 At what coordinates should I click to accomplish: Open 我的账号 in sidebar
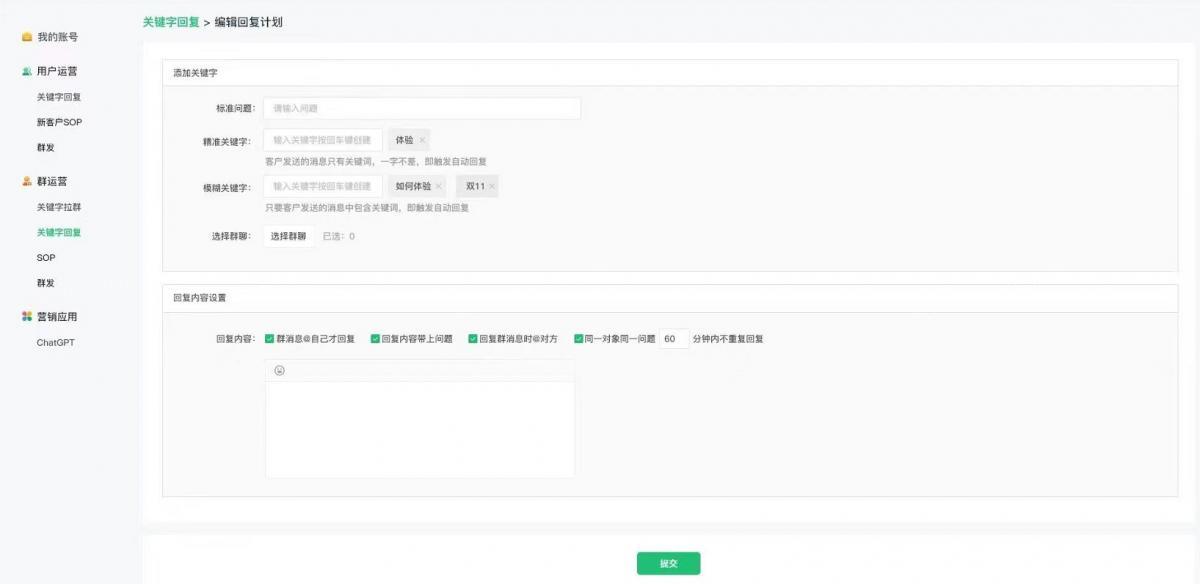(x=57, y=37)
